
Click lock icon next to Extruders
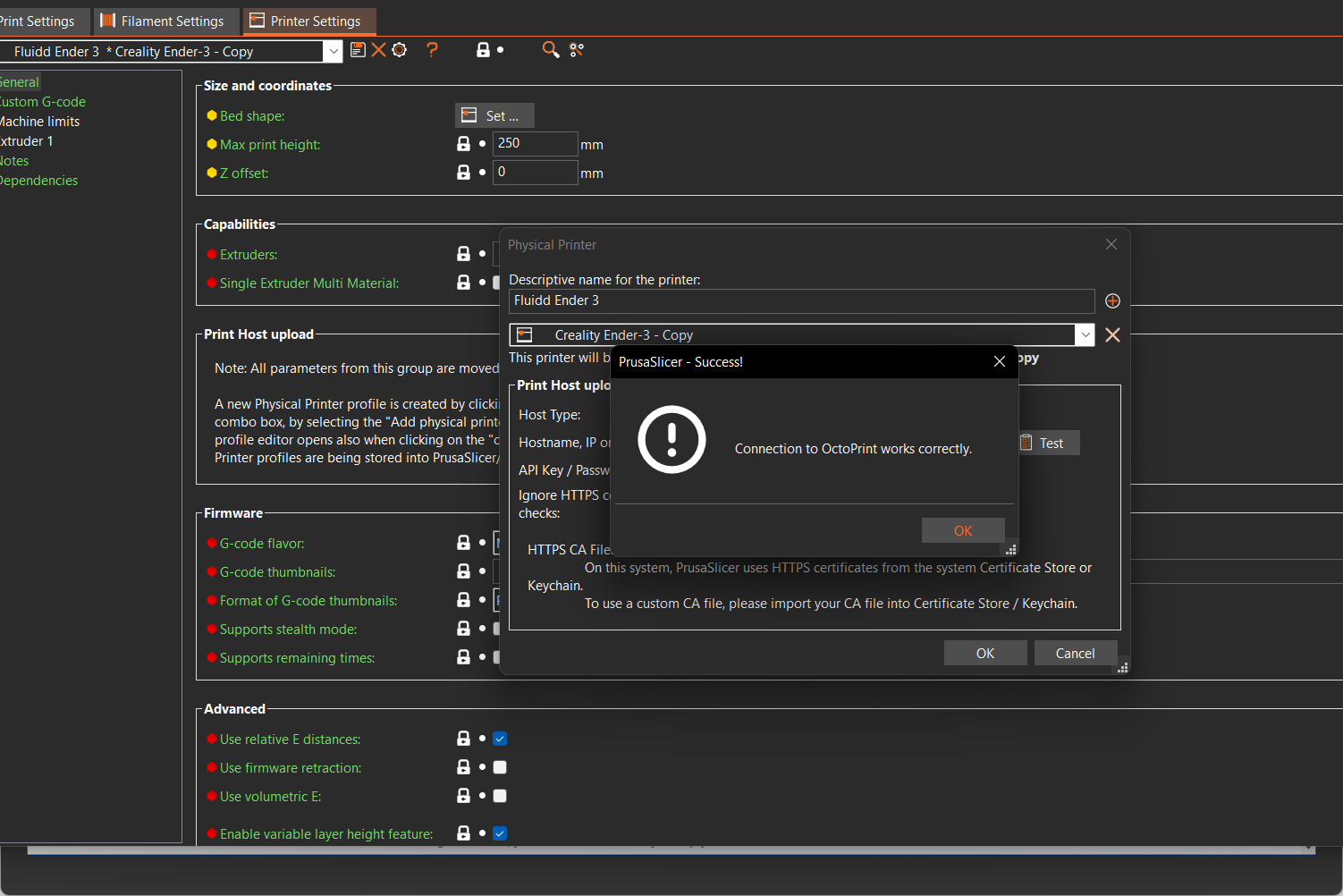click(463, 254)
